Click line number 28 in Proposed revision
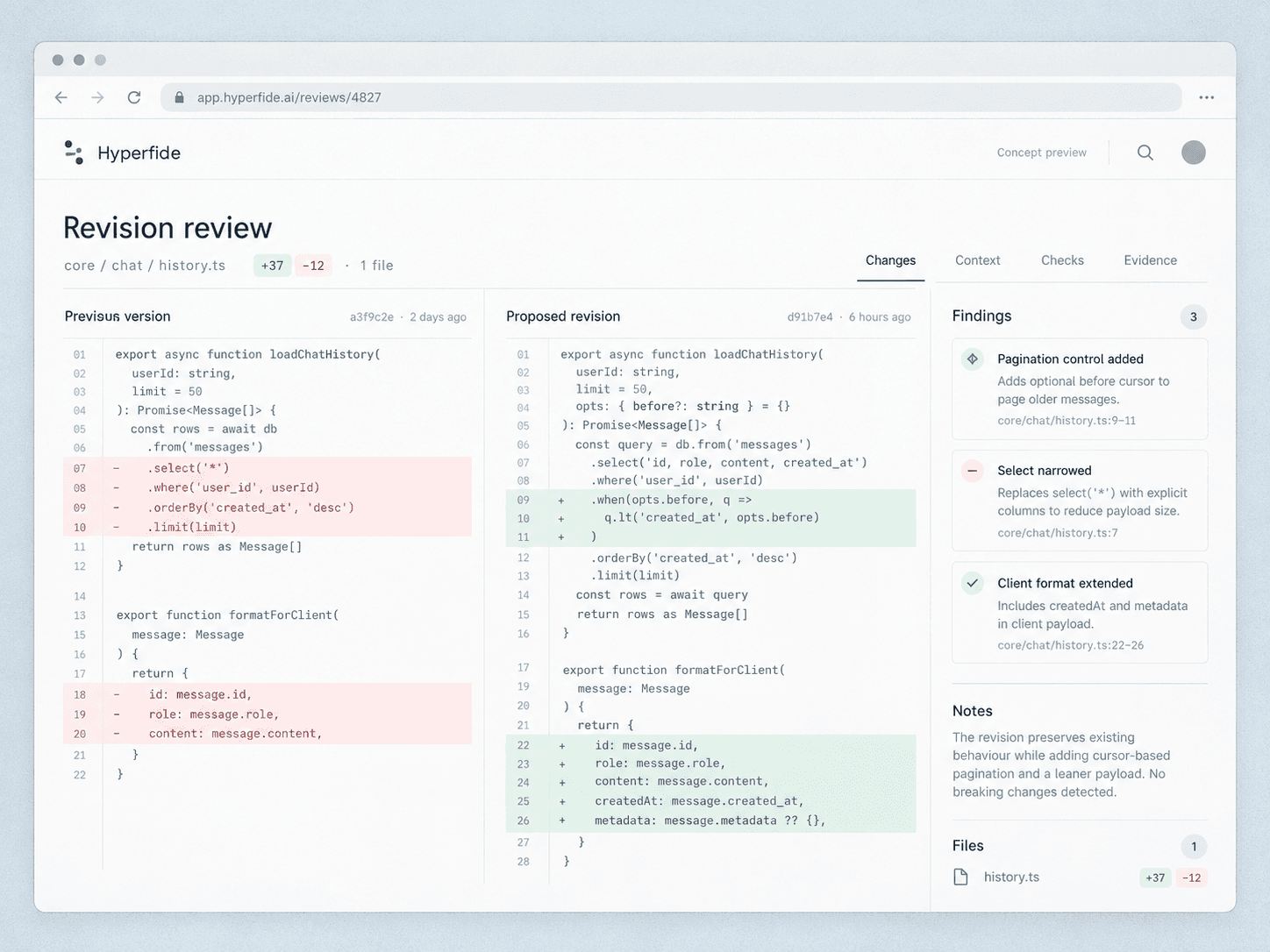The image size is (1270, 952). point(524,862)
